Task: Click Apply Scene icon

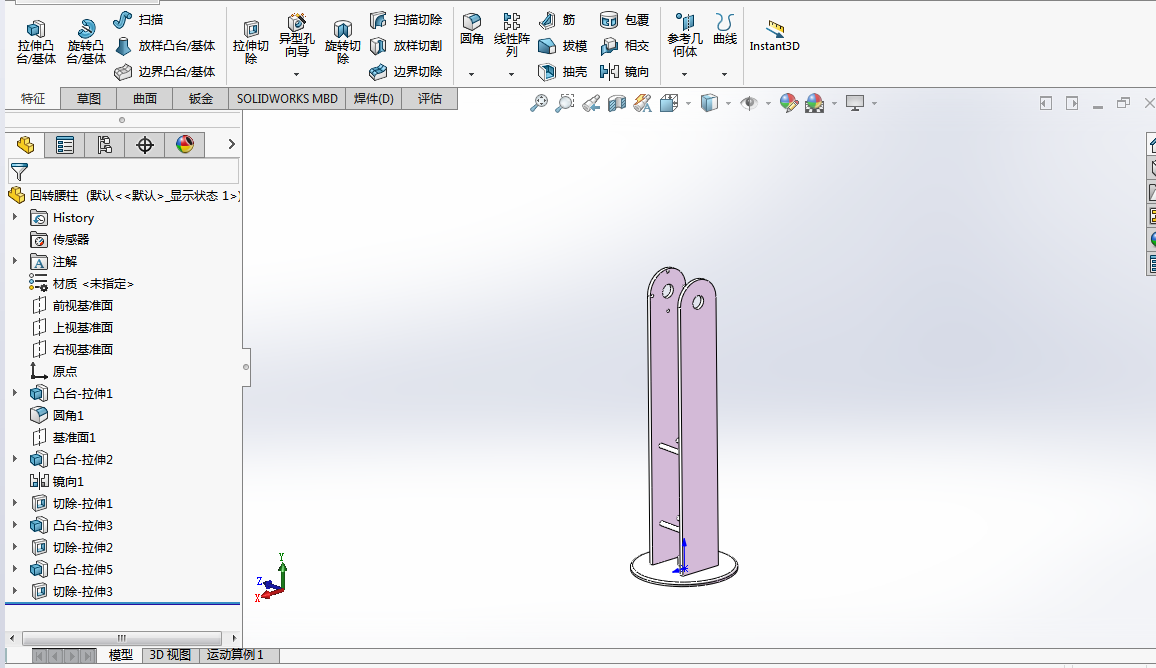Action: click(x=815, y=103)
